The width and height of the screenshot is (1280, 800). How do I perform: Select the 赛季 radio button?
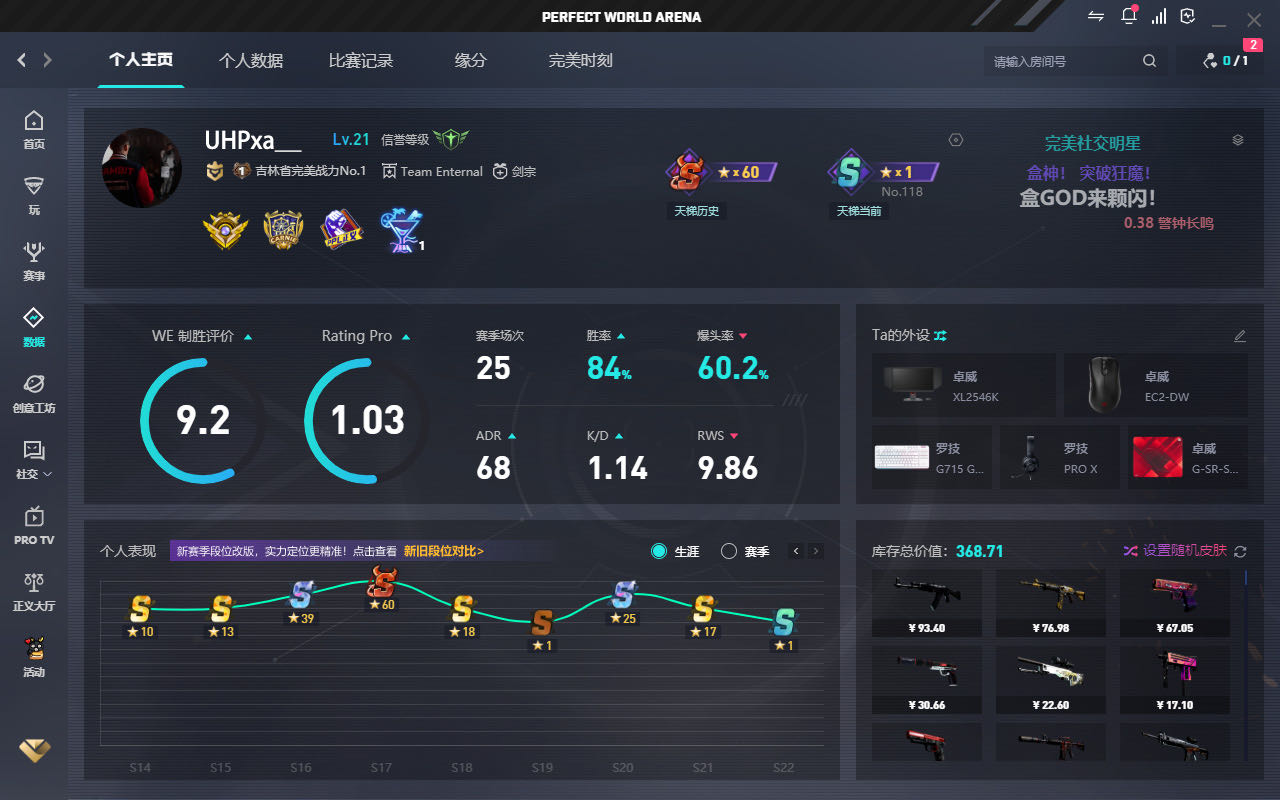[729, 551]
